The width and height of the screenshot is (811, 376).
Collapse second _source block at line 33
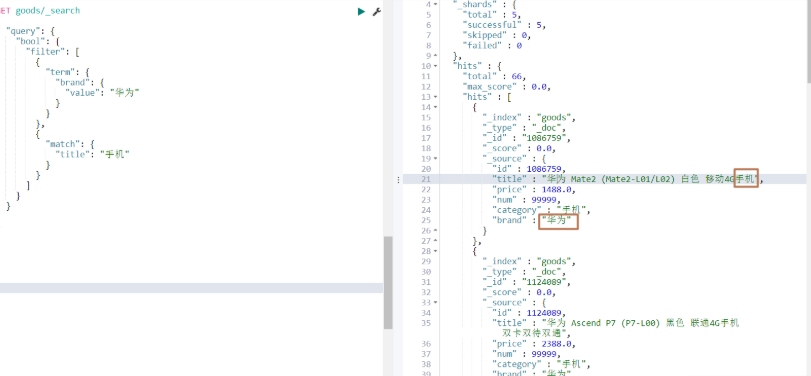point(435,303)
